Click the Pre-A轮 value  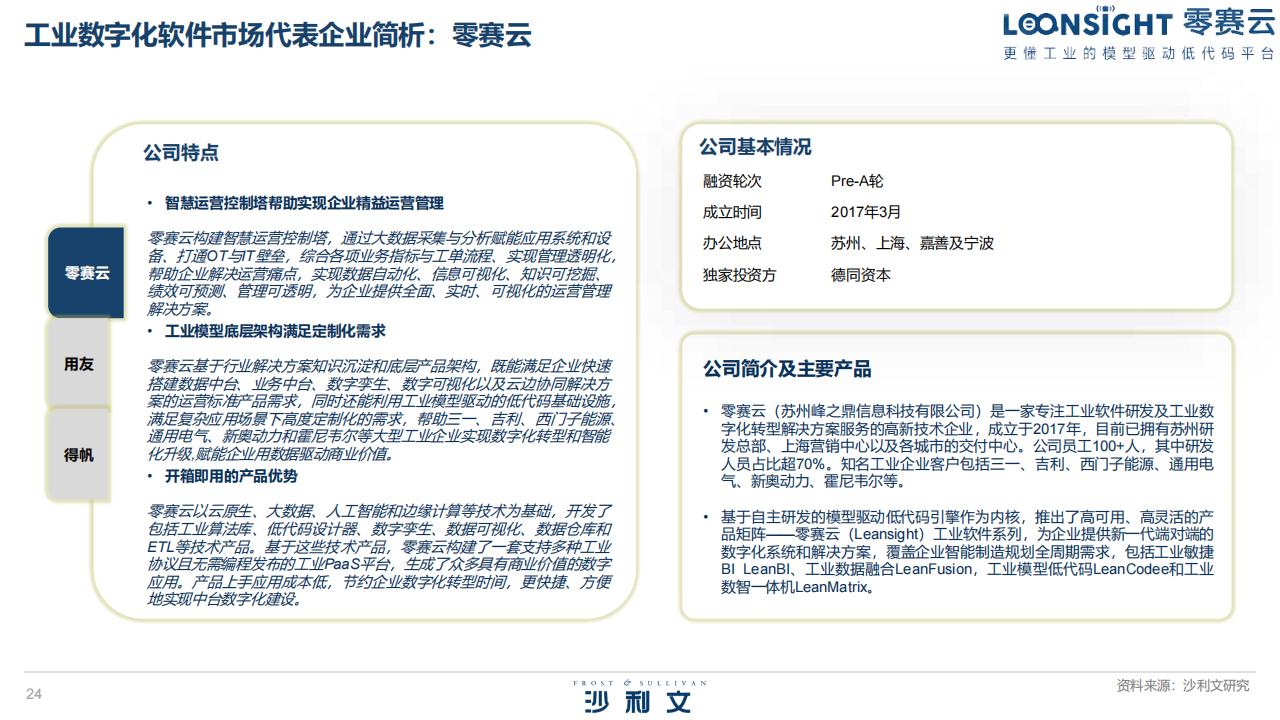point(857,181)
